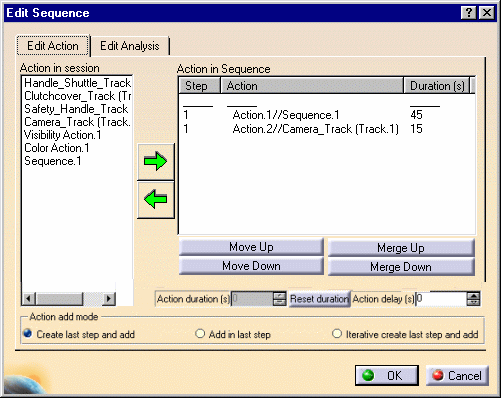
Task: Click the session list horizontal scrollbar thumb
Action: [x=59, y=299]
